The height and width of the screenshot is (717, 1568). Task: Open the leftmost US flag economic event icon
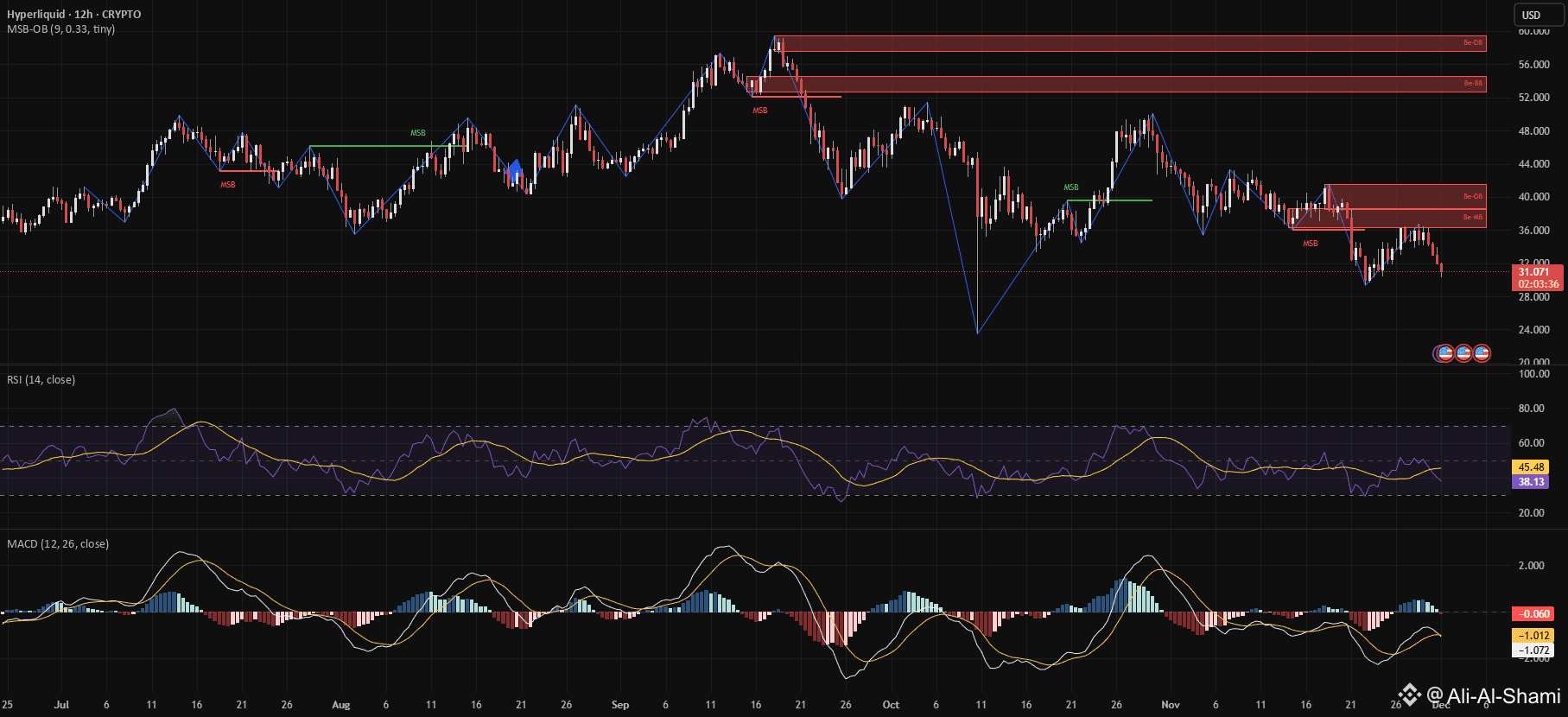click(x=1444, y=352)
